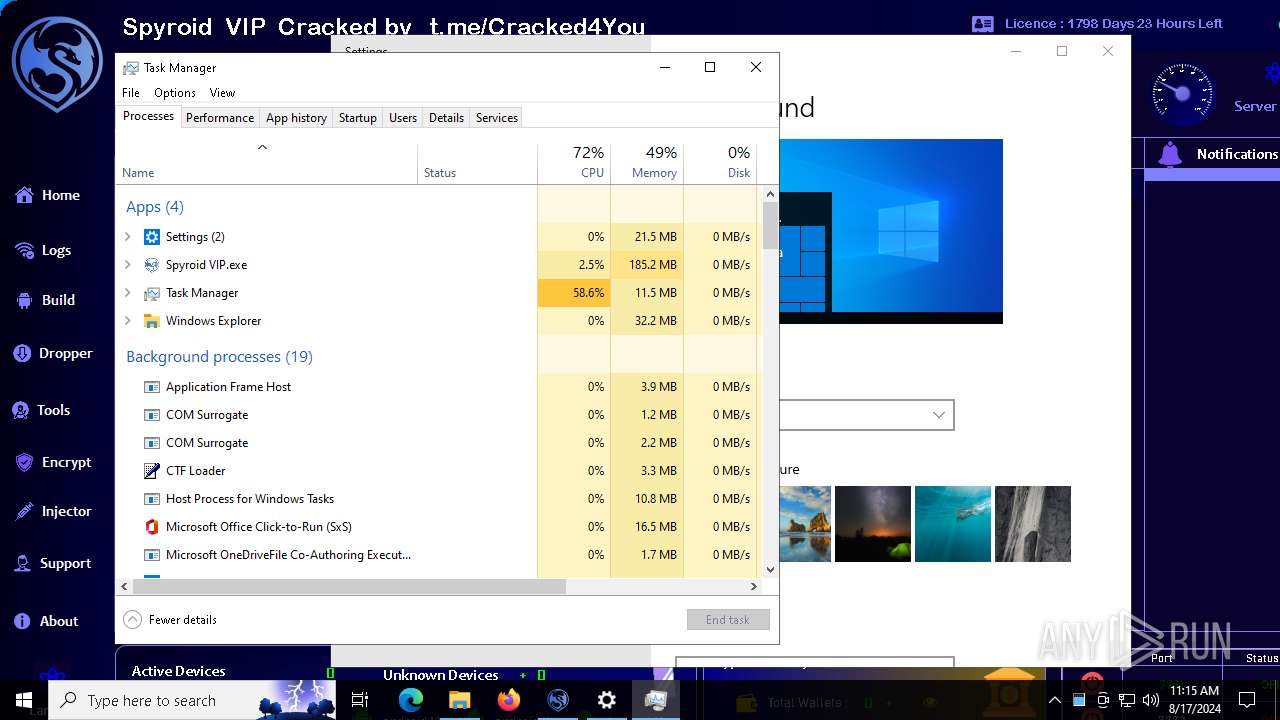Open the File menu in Task Manager
This screenshot has height=720, width=1280.
pyautogui.click(x=131, y=93)
